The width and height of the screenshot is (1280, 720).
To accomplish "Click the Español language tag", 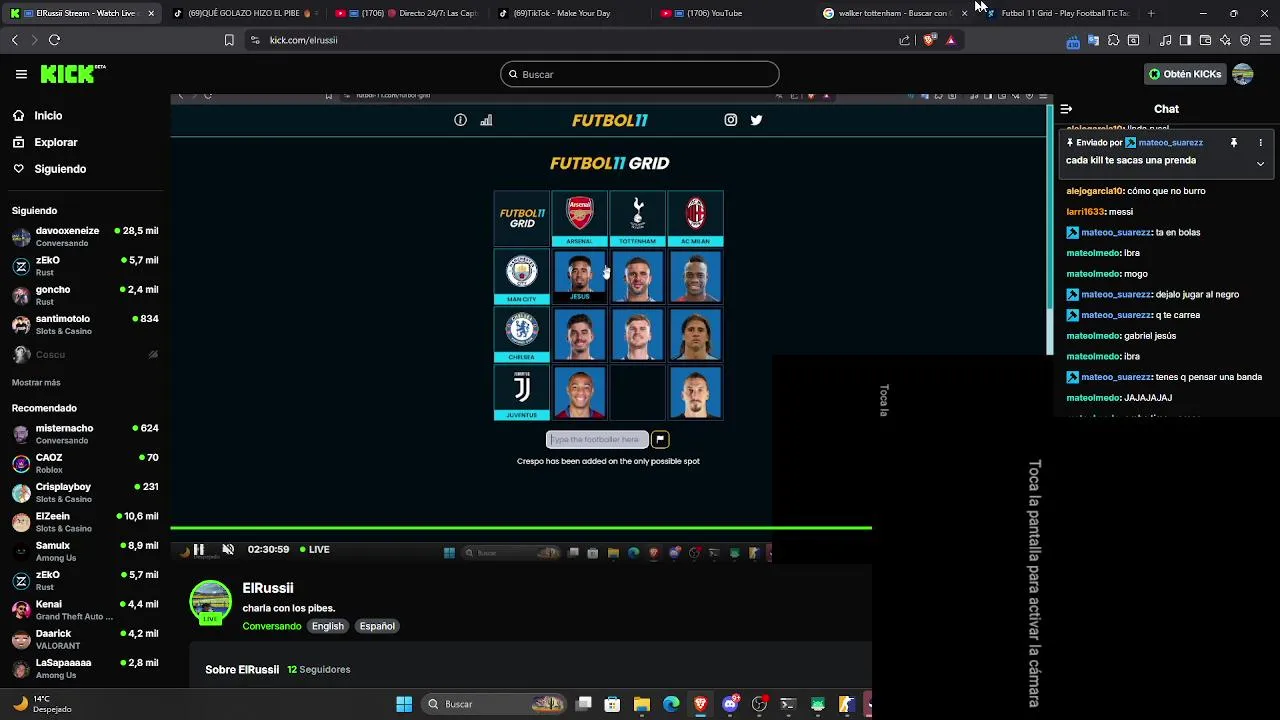I will pos(377,626).
